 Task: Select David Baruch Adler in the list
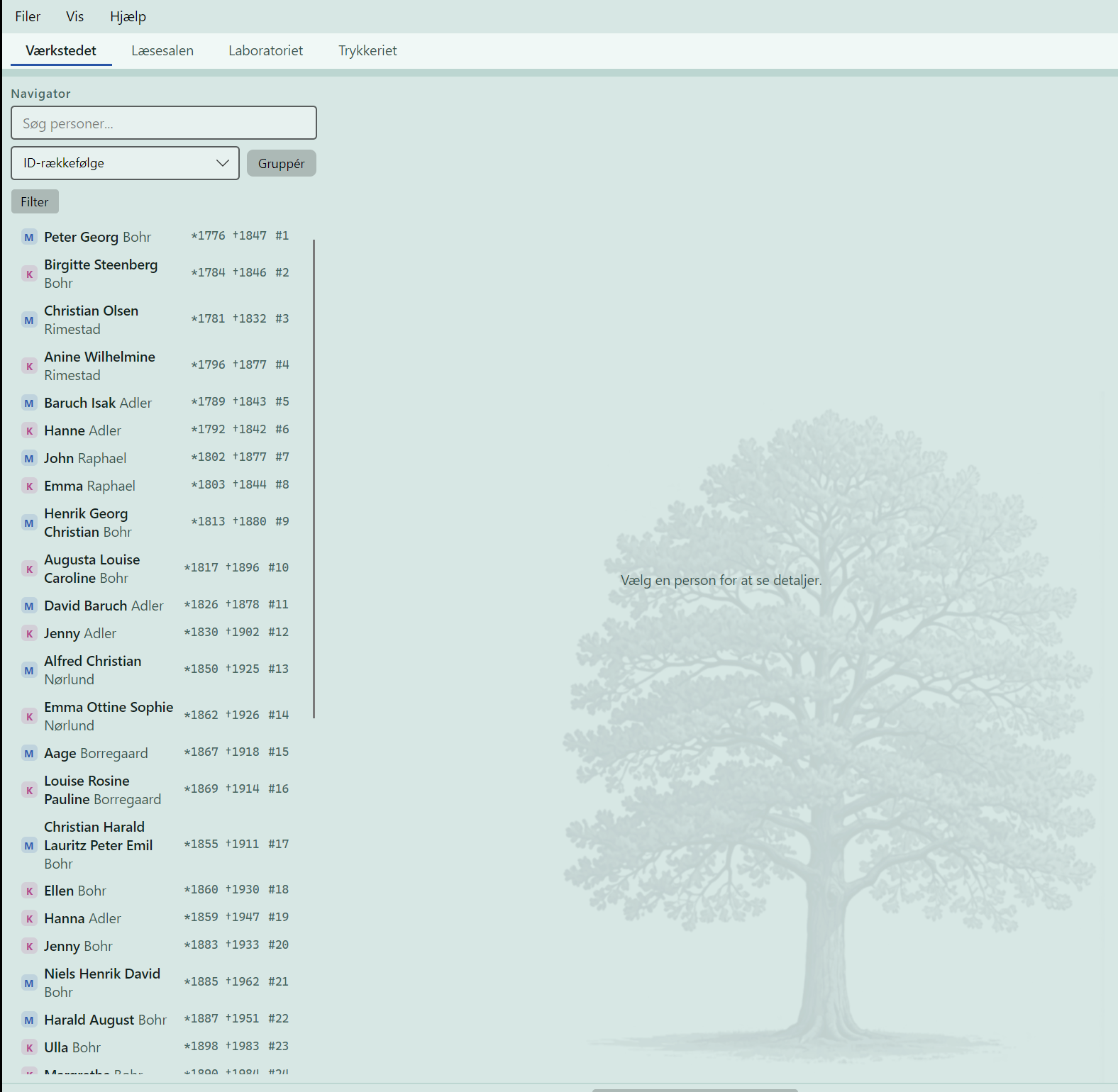coord(157,606)
